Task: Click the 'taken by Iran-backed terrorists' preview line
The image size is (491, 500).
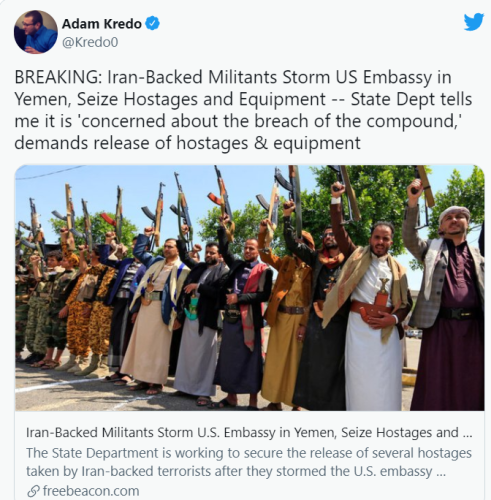Action: (236, 471)
